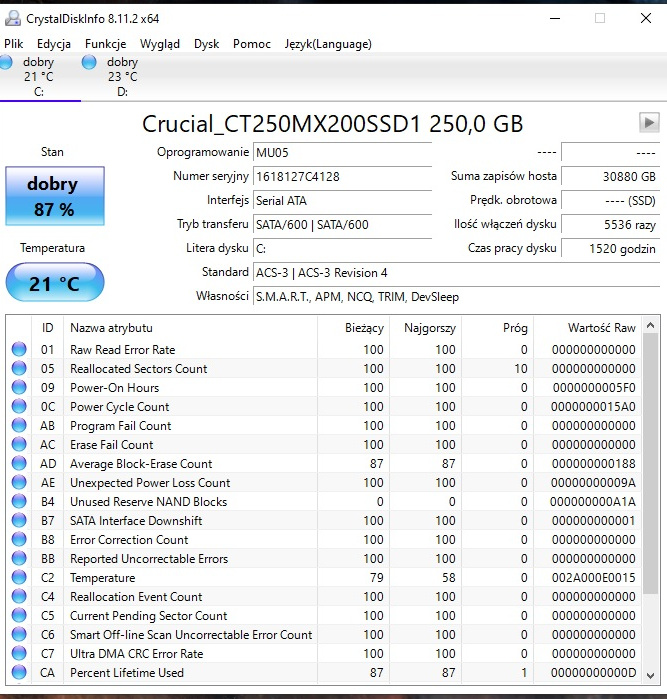Open the Funkcje menu

[105, 44]
